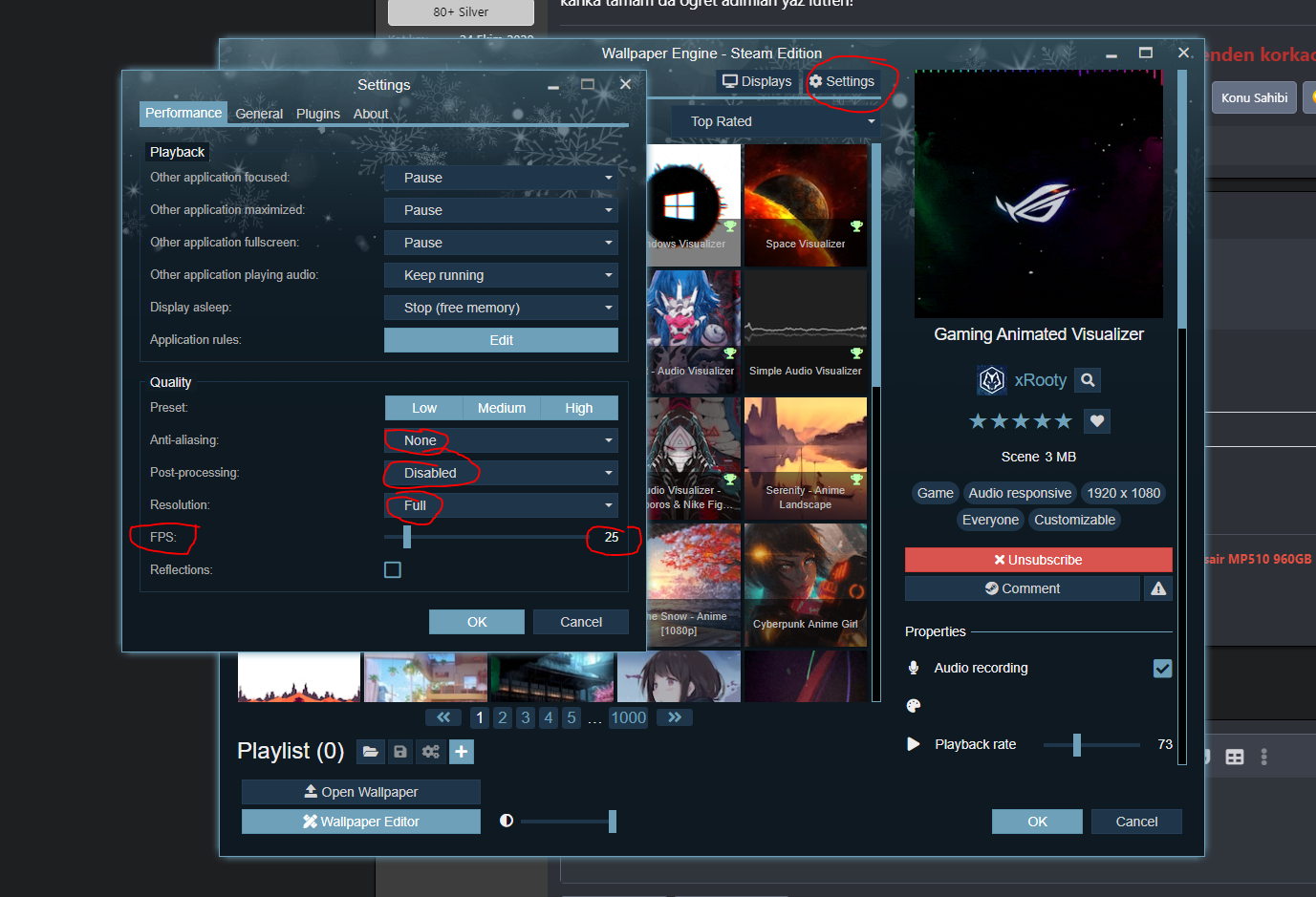Screen dimensions: 1316x897
Task: Select the Cyberpunk Anime Girl thumbnail
Action: pyautogui.click(x=806, y=585)
